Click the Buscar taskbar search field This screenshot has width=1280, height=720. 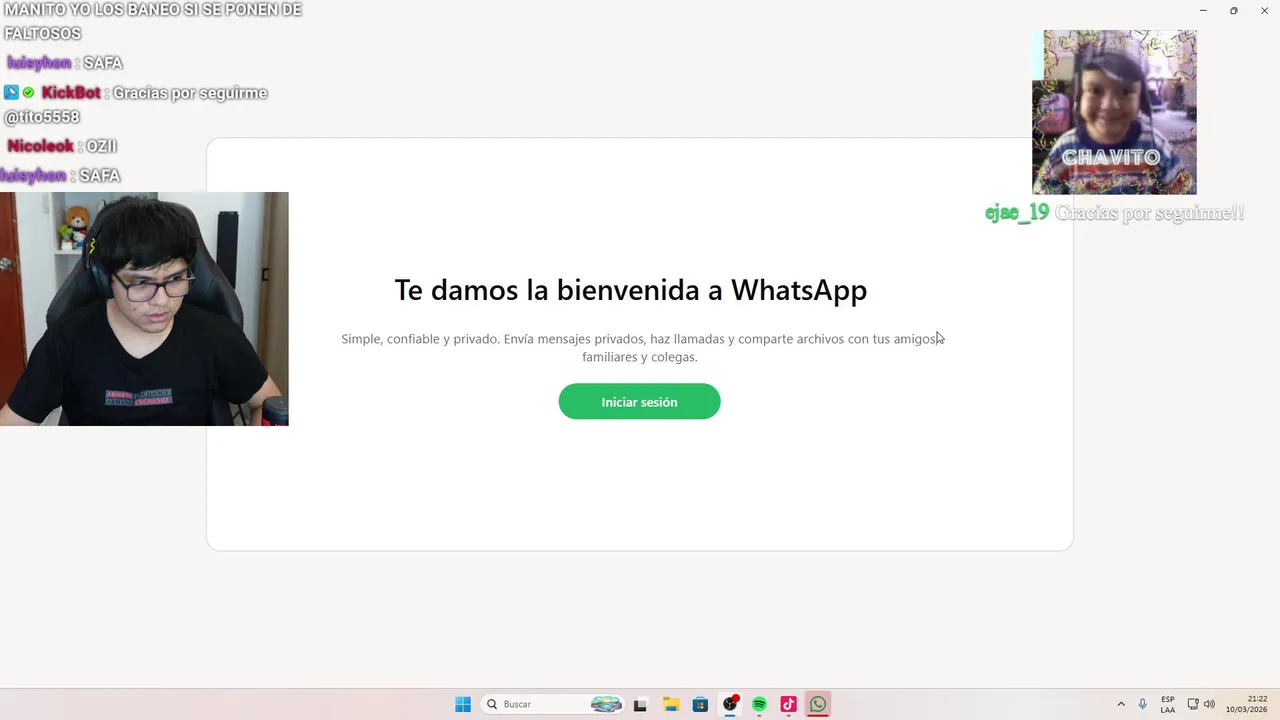tap(553, 704)
